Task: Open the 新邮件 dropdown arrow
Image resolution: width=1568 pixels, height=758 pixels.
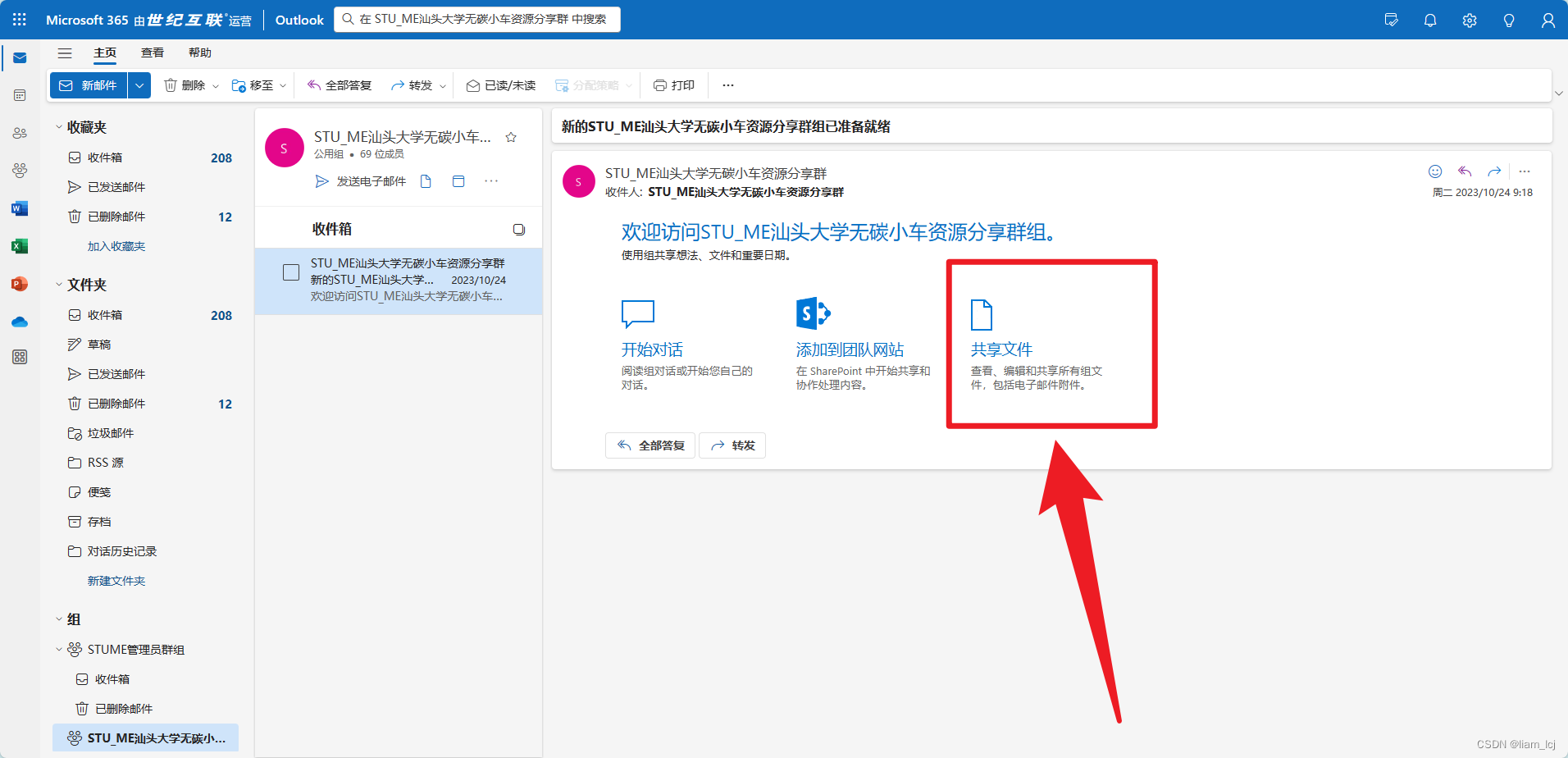Action: click(x=139, y=85)
